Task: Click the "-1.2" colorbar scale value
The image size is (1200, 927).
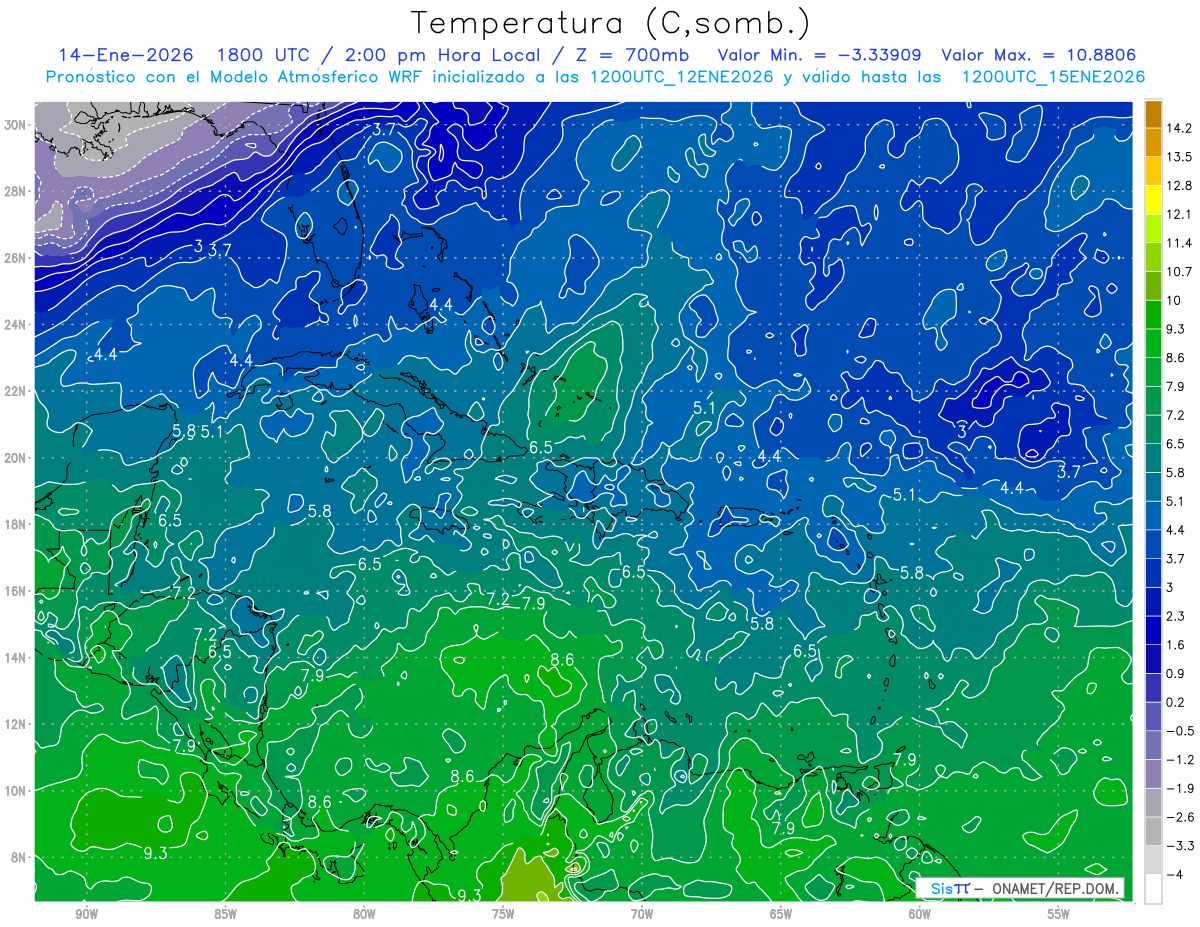Action: click(1179, 760)
